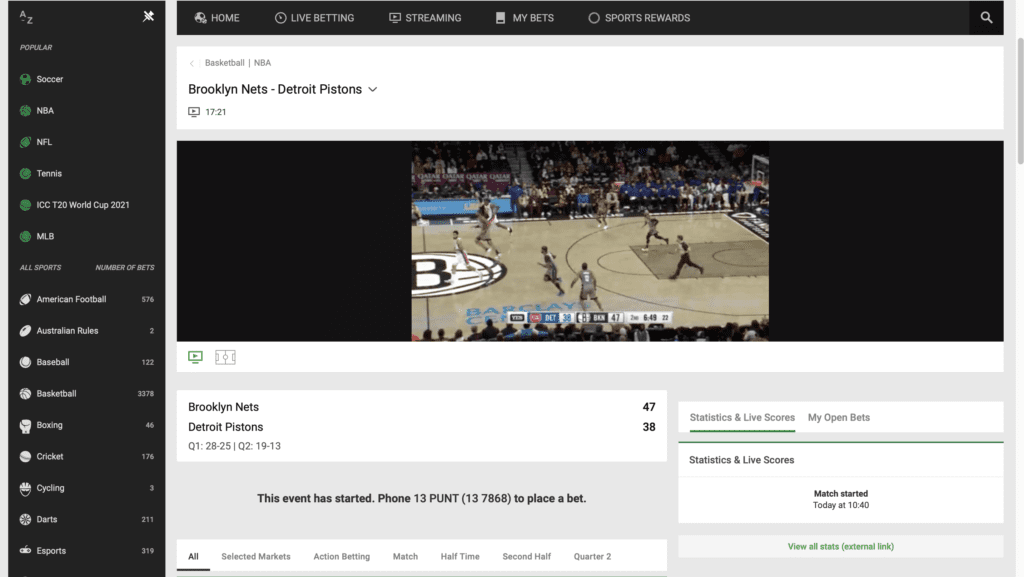The height and width of the screenshot is (577, 1024).
Task: Open the Quarter 2 markets tab
Action: pyautogui.click(x=592, y=556)
